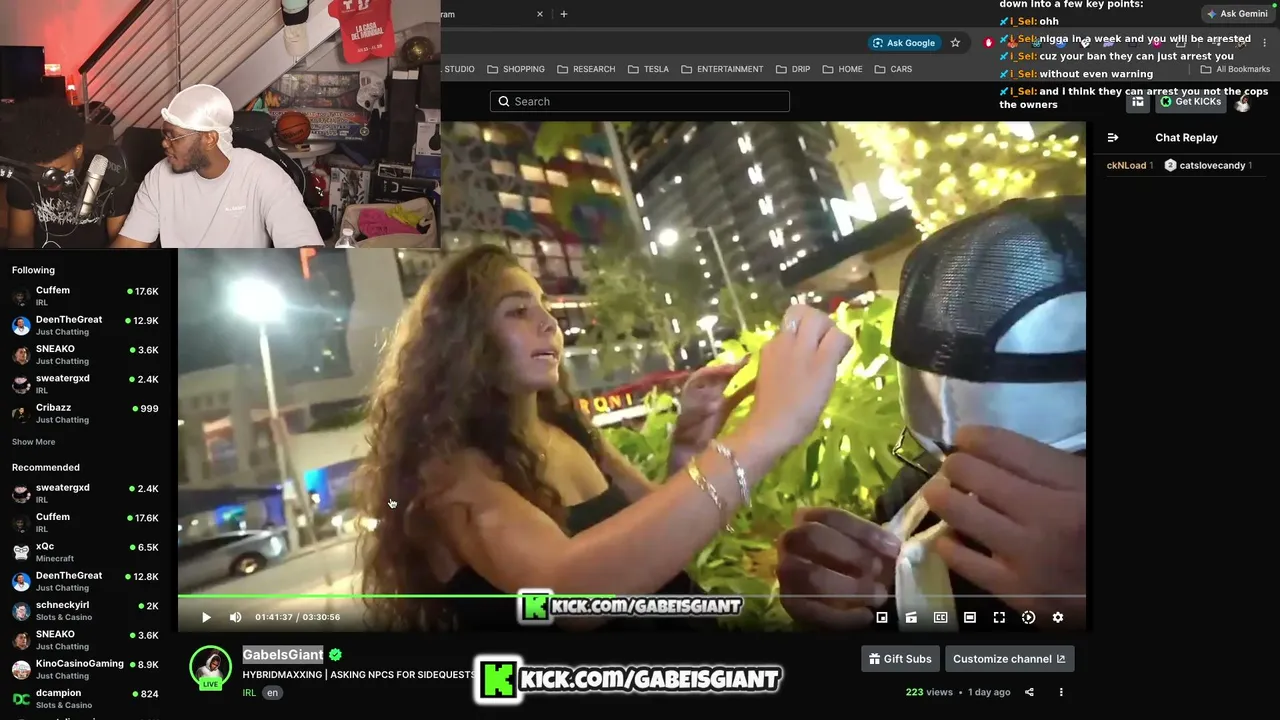This screenshot has width=1280, height=720.
Task: Click Ask Google in the address bar
Action: pyautogui.click(x=904, y=43)
